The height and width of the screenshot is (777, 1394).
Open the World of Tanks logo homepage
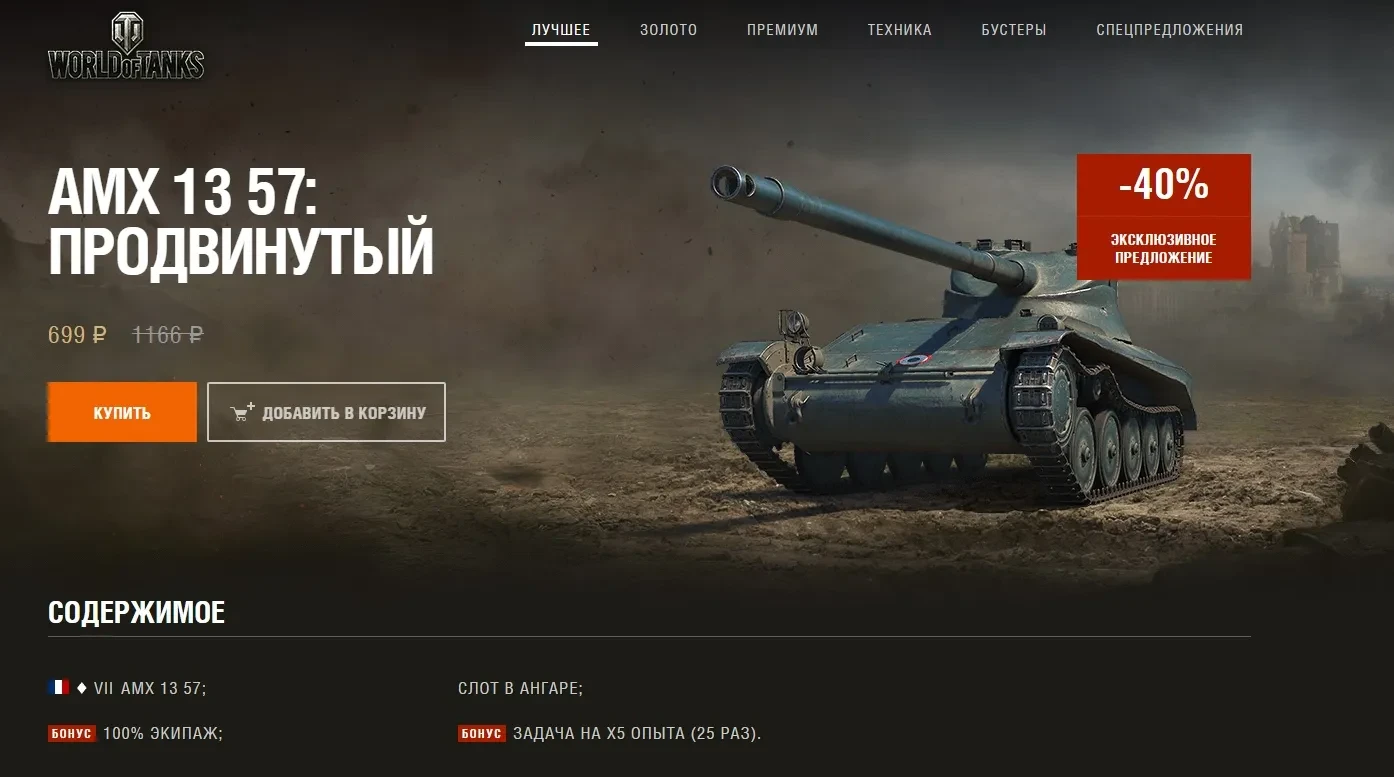pyautogui.click(x=126, y=46)
